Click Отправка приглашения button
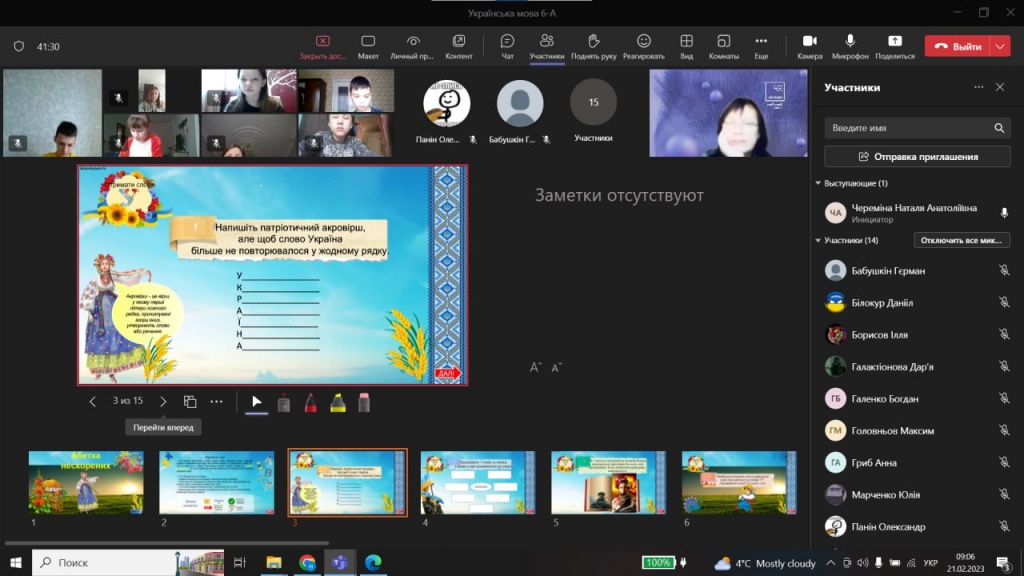 [917, 157]
